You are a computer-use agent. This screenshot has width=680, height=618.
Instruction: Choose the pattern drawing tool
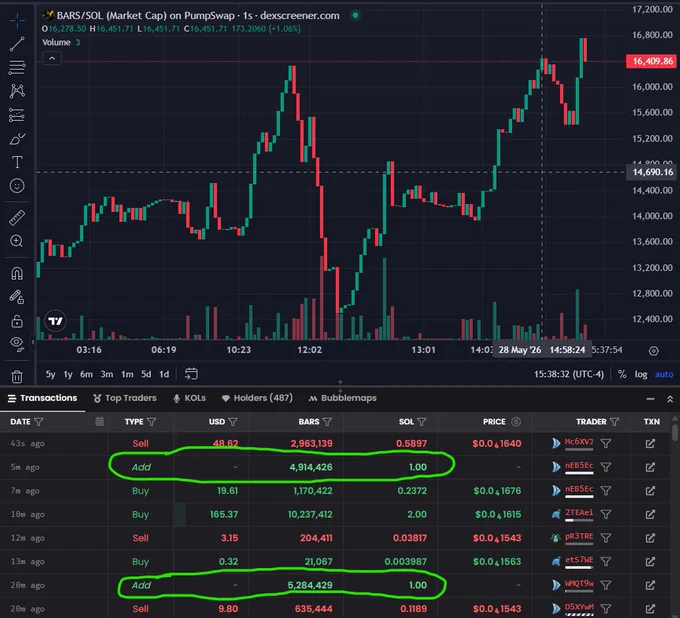(x=17, y=91)
